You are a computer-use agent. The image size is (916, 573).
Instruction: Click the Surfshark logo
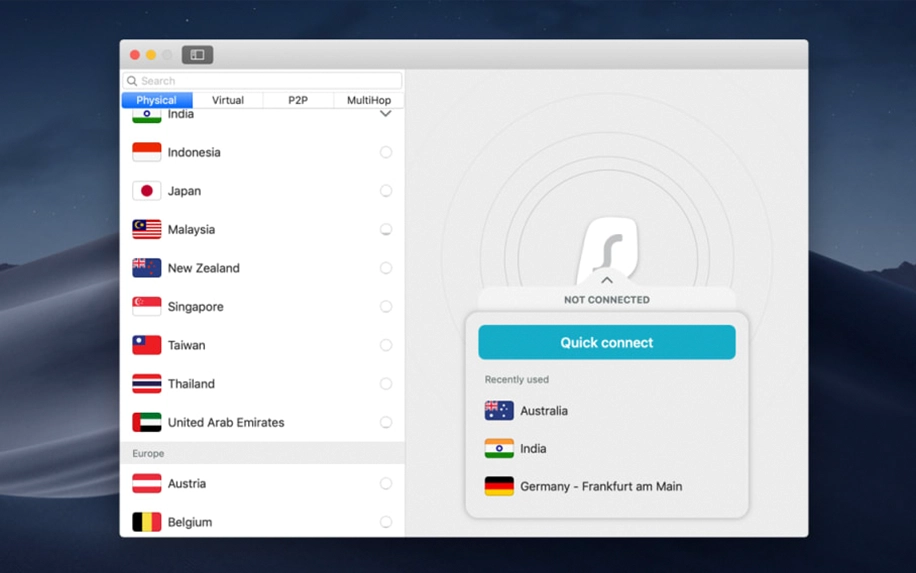point(608,249)
